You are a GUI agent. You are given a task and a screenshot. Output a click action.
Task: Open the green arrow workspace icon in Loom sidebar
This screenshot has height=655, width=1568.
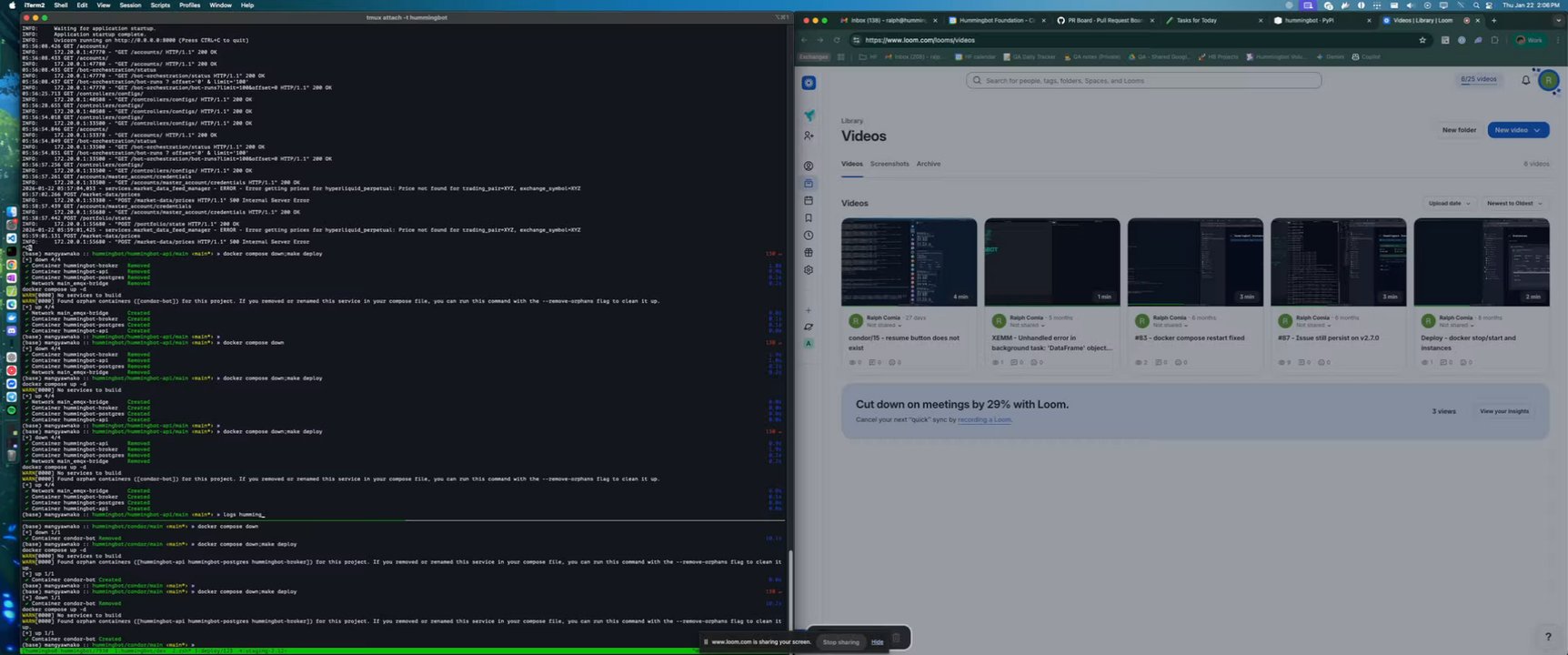tap(809, 116)
